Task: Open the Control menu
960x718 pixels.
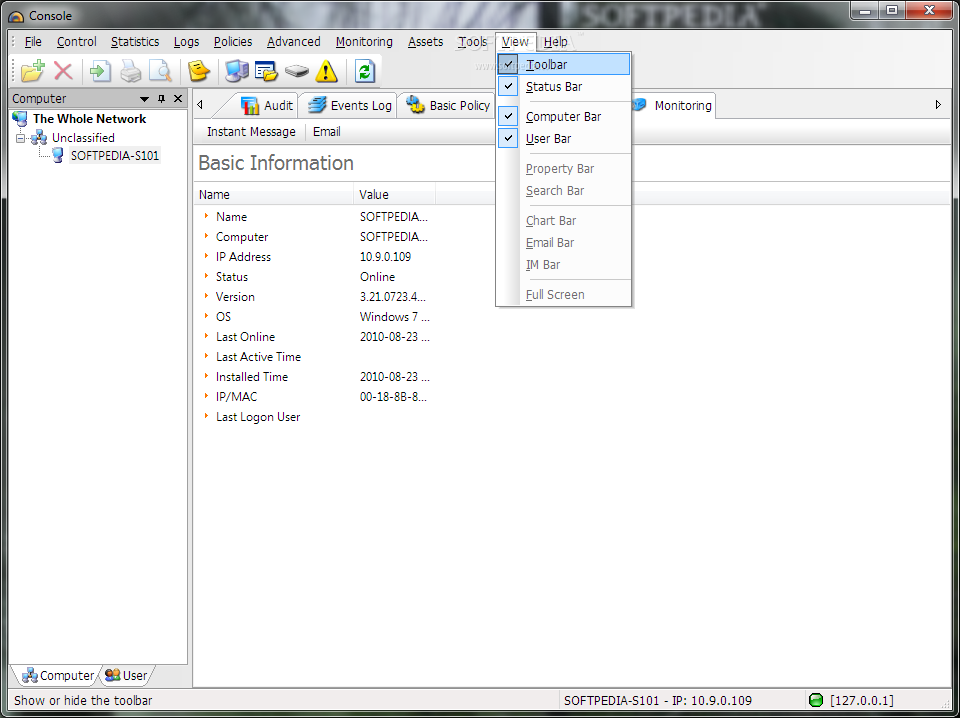Action: pyautogui.click(x=77, y=42)
